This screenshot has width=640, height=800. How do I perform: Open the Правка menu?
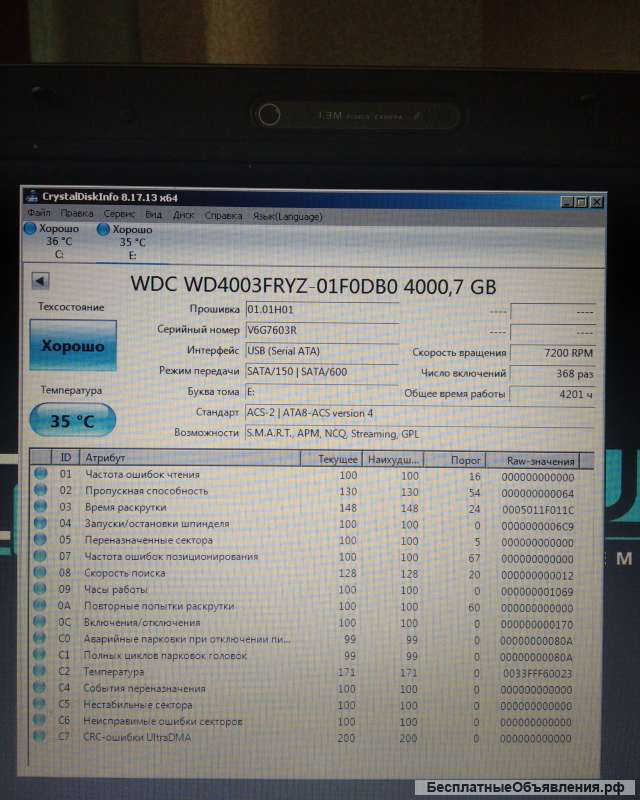tap(77, 213)
